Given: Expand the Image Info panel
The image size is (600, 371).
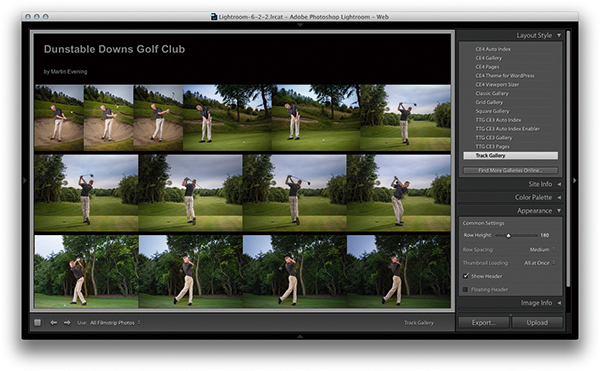Looking at the screenshot, I should [559, 303].
